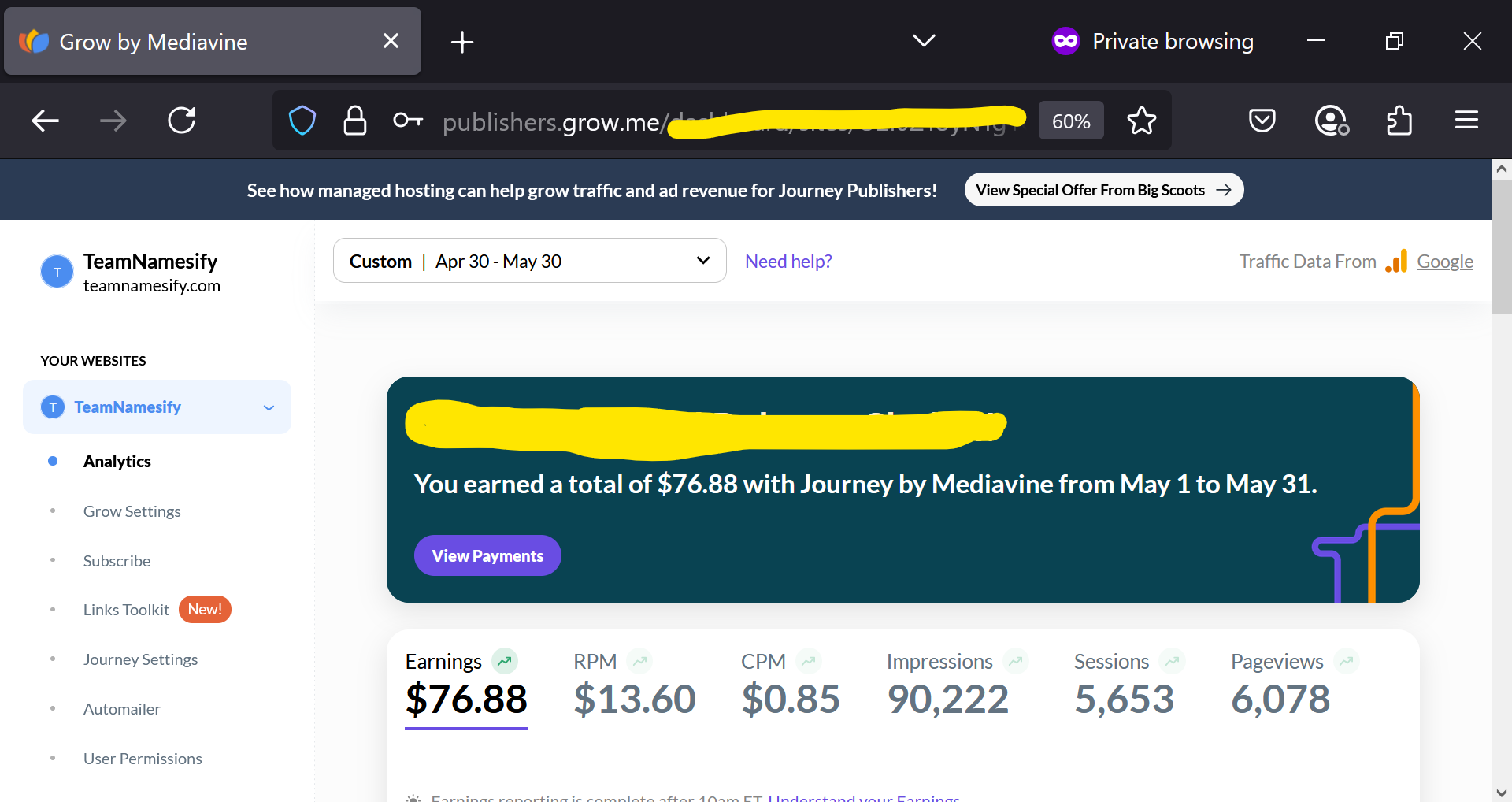Bookmark this page with the star icon

click(1141, 121)
